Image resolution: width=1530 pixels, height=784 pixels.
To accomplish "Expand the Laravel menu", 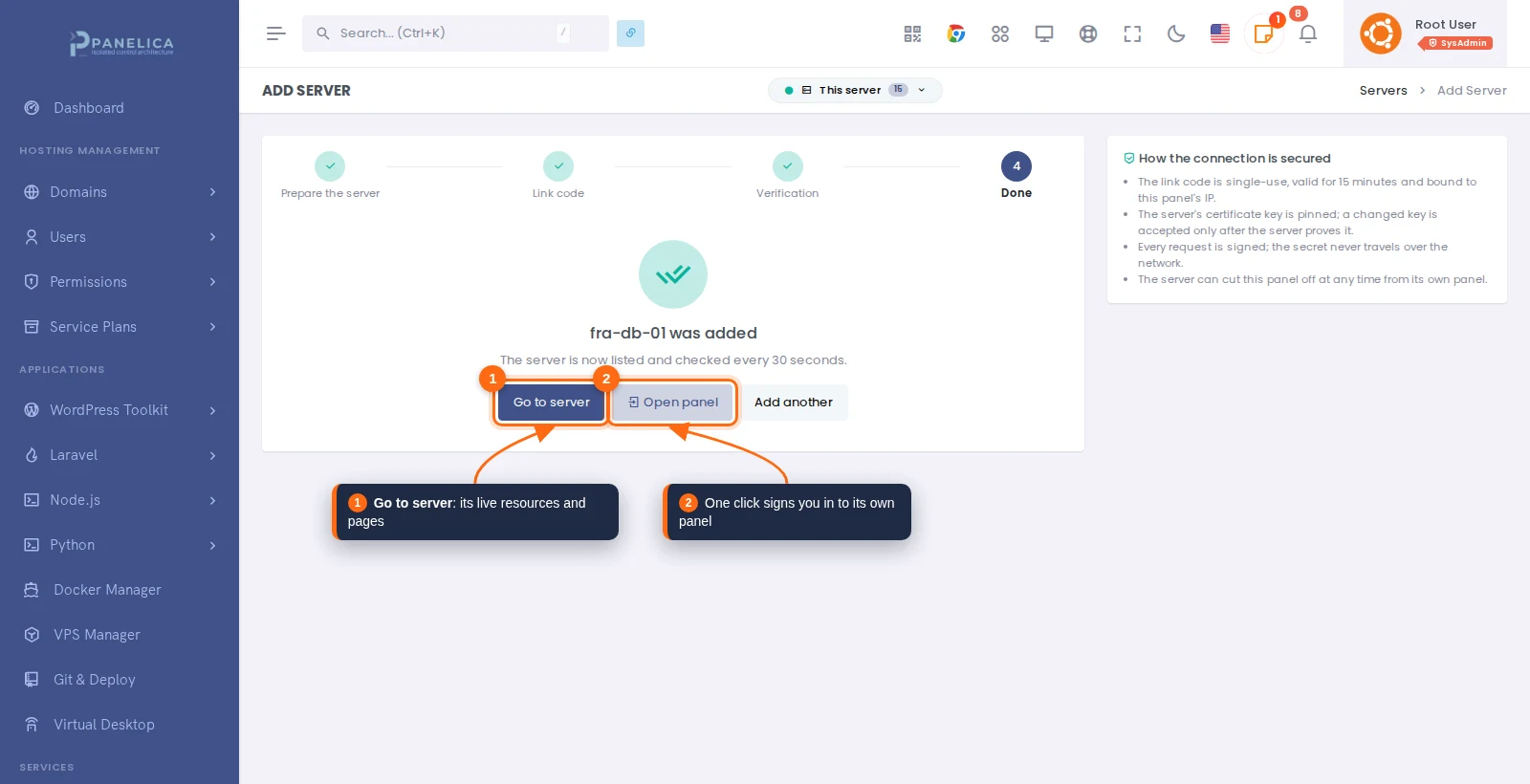I will 120,455.
